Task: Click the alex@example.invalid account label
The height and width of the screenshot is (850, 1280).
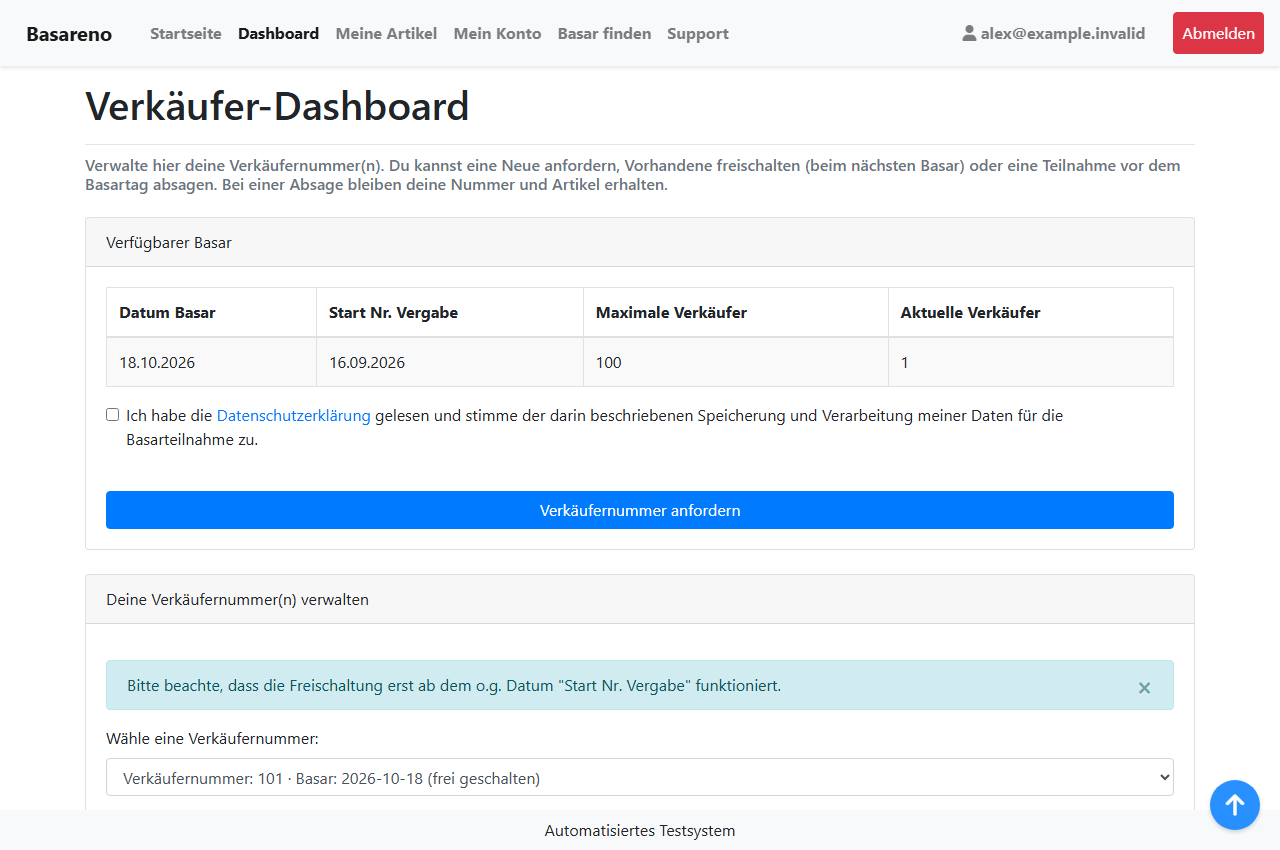Action: click(x=1063, y=33)
